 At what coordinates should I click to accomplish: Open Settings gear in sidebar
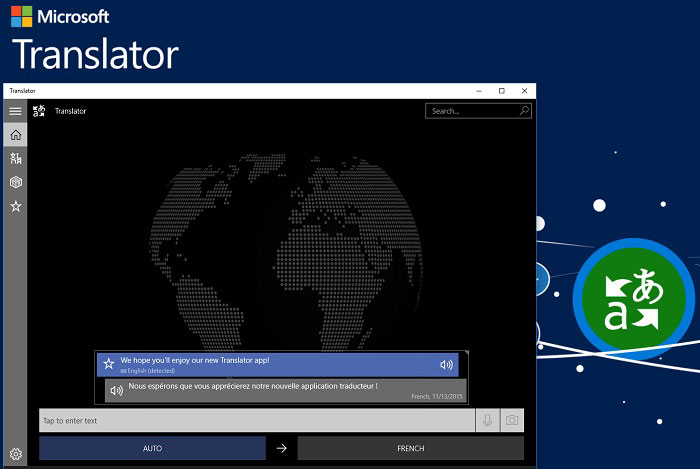pos(16,454)
